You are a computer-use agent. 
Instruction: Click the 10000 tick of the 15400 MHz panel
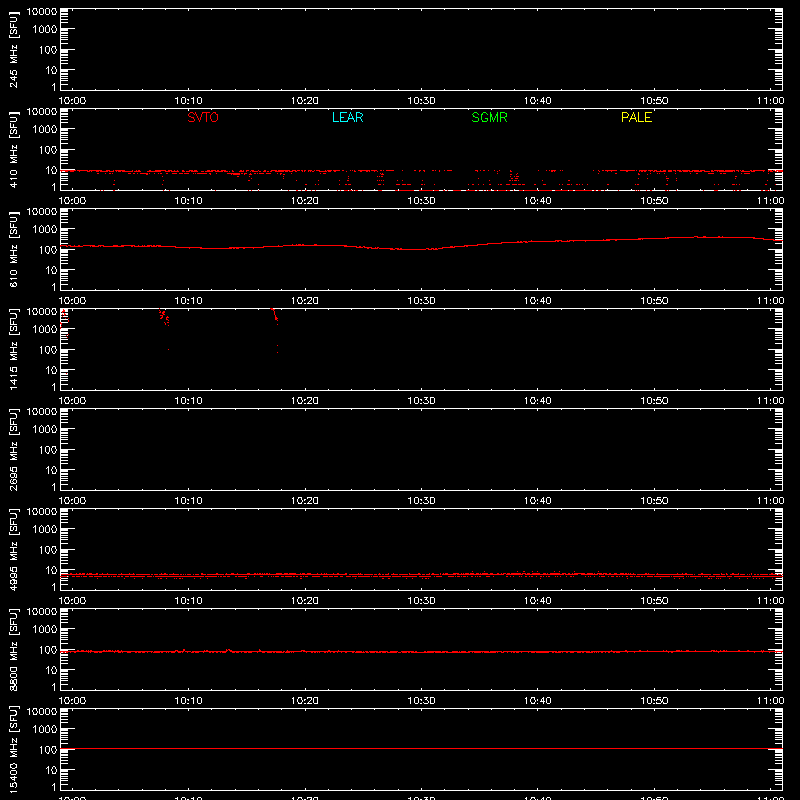[42, 712]
